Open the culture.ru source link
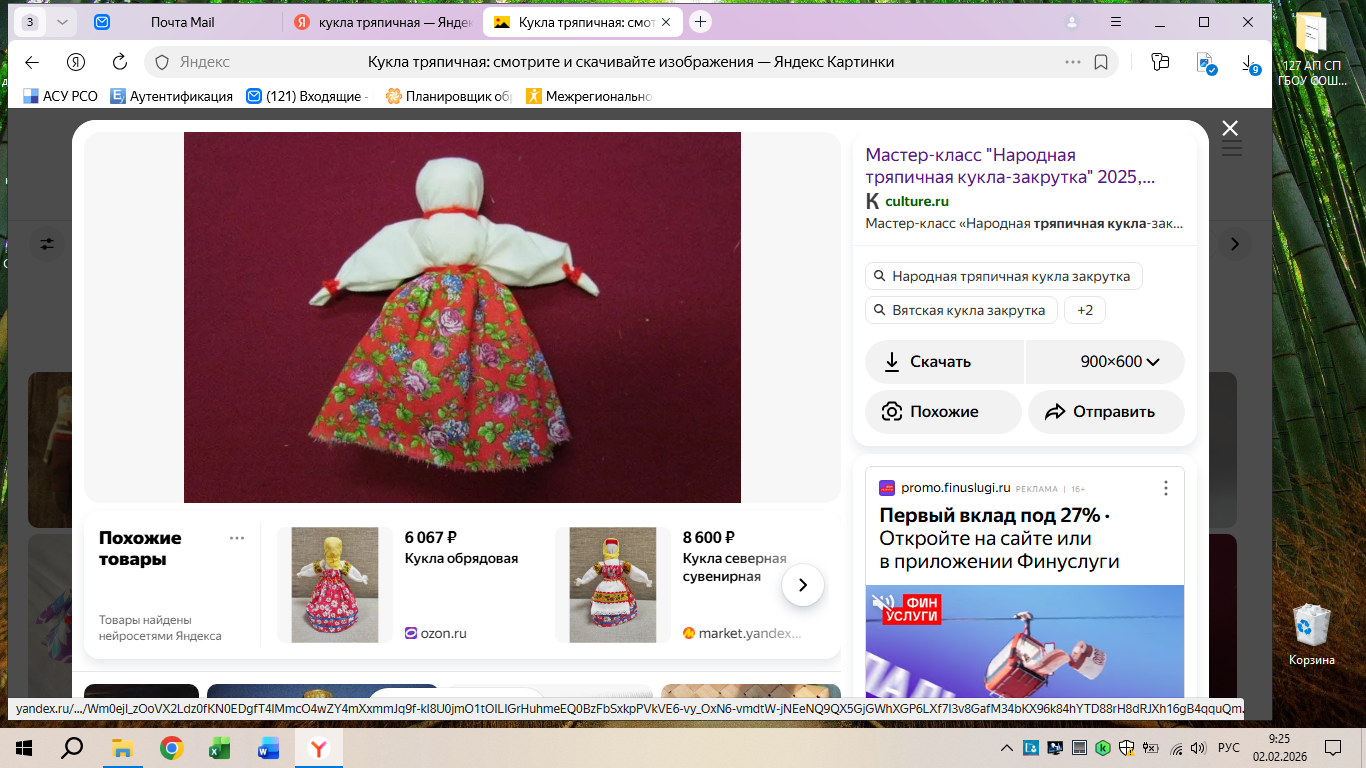This screenshot has width=1366, height=768. click(916, 201)
